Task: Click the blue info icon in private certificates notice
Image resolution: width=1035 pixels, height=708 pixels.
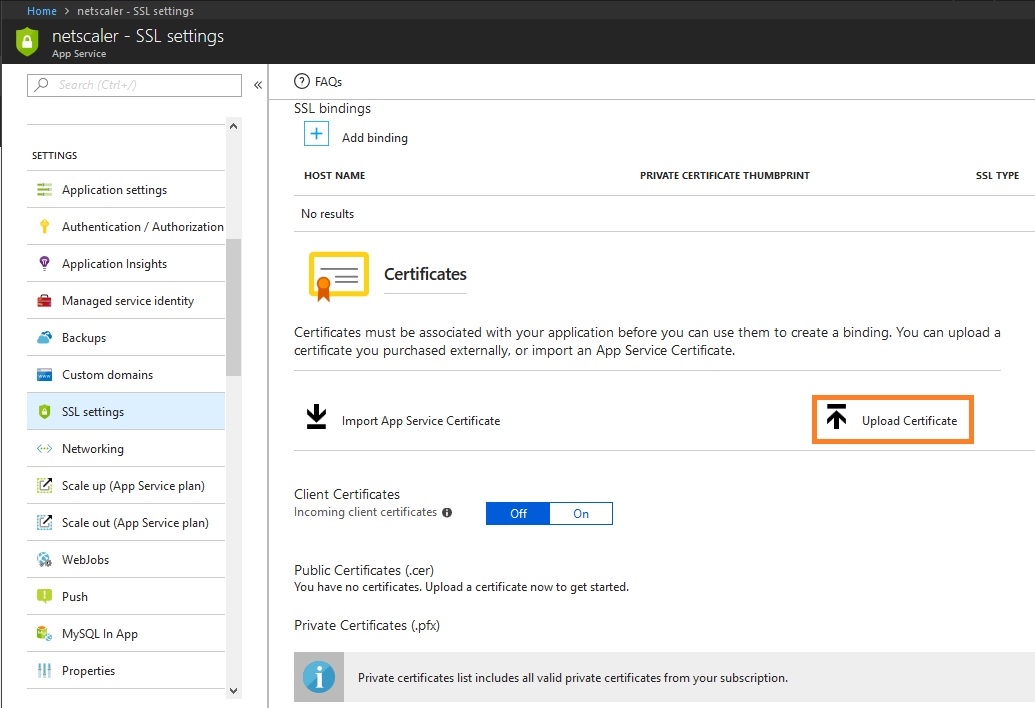Action: tap(319, 677)
